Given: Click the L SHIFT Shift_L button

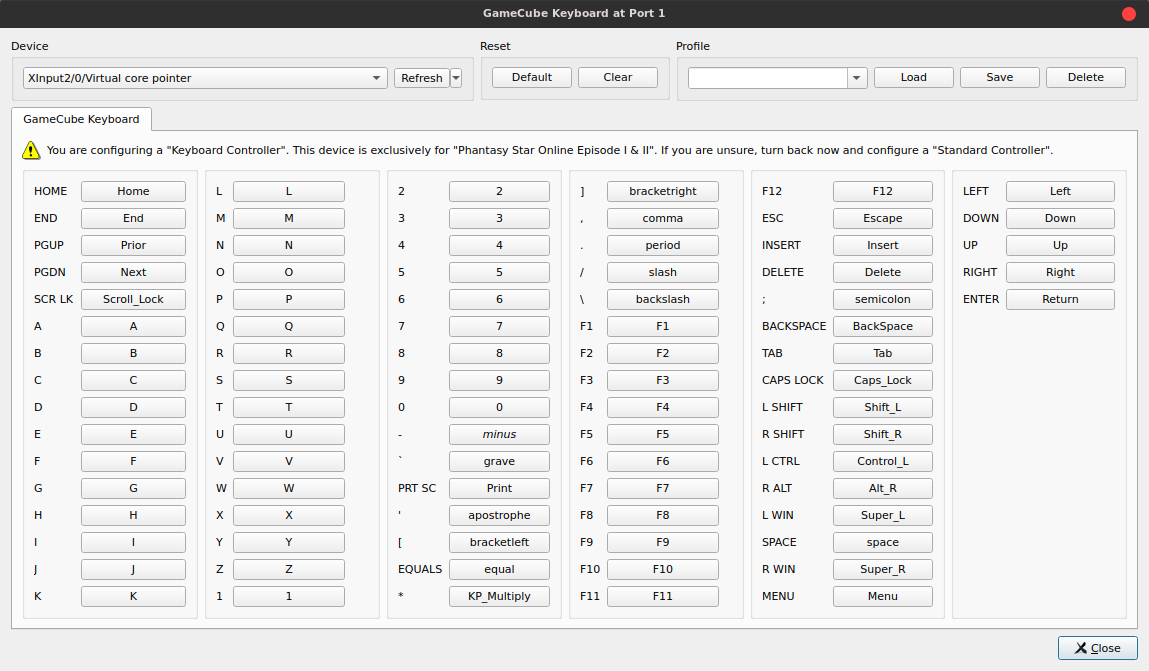Looking at the screenshot, I should pyautogui.click(x=882, y=407).
